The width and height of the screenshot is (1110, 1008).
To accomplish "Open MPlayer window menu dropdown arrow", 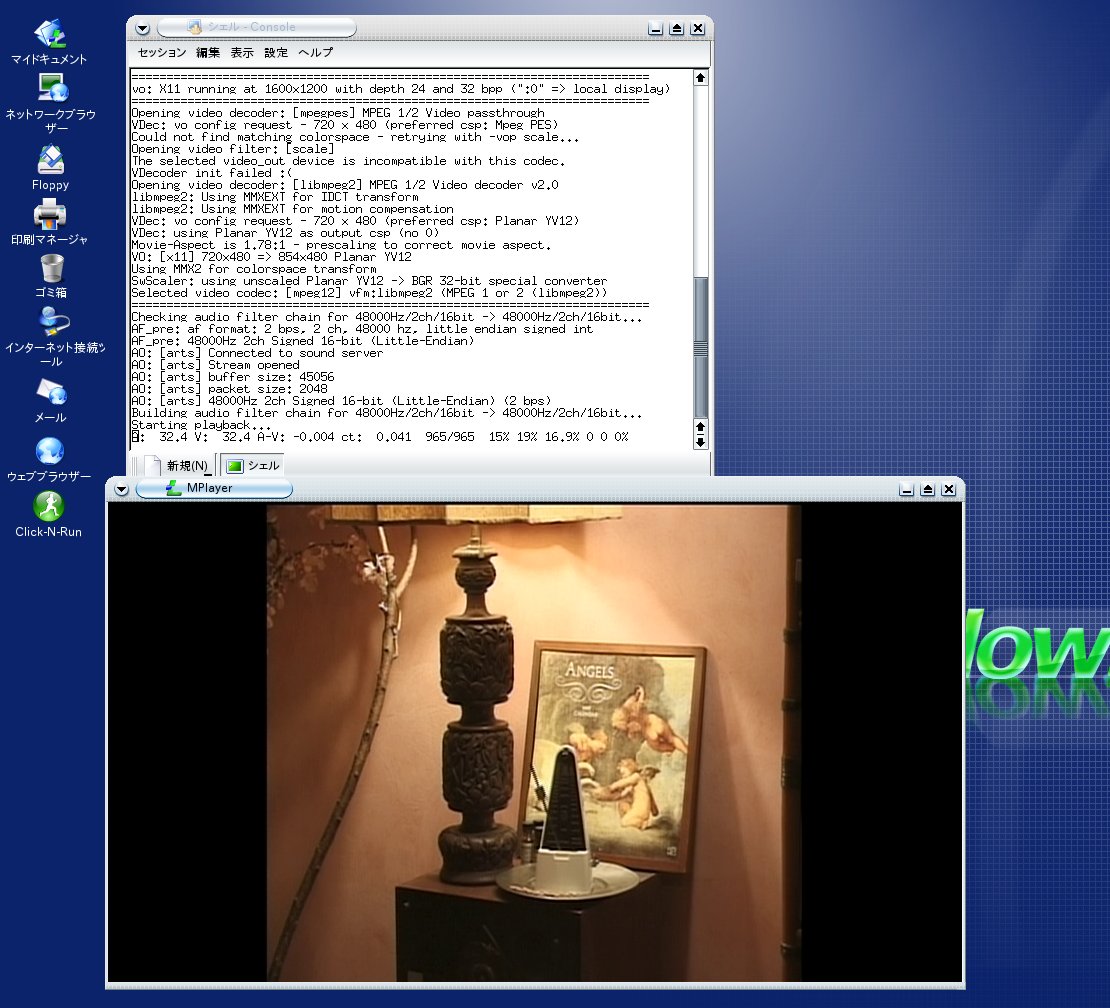I will [x=121, y=489].
